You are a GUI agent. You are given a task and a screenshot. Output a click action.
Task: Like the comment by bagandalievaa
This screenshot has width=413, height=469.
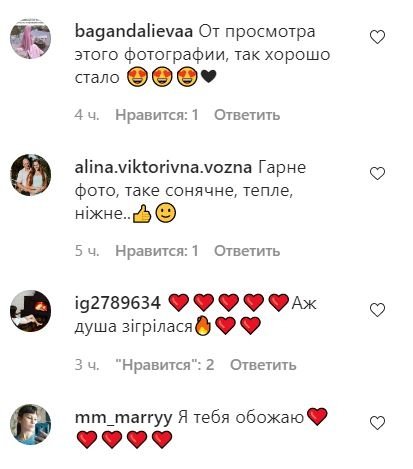click(377, 37)
